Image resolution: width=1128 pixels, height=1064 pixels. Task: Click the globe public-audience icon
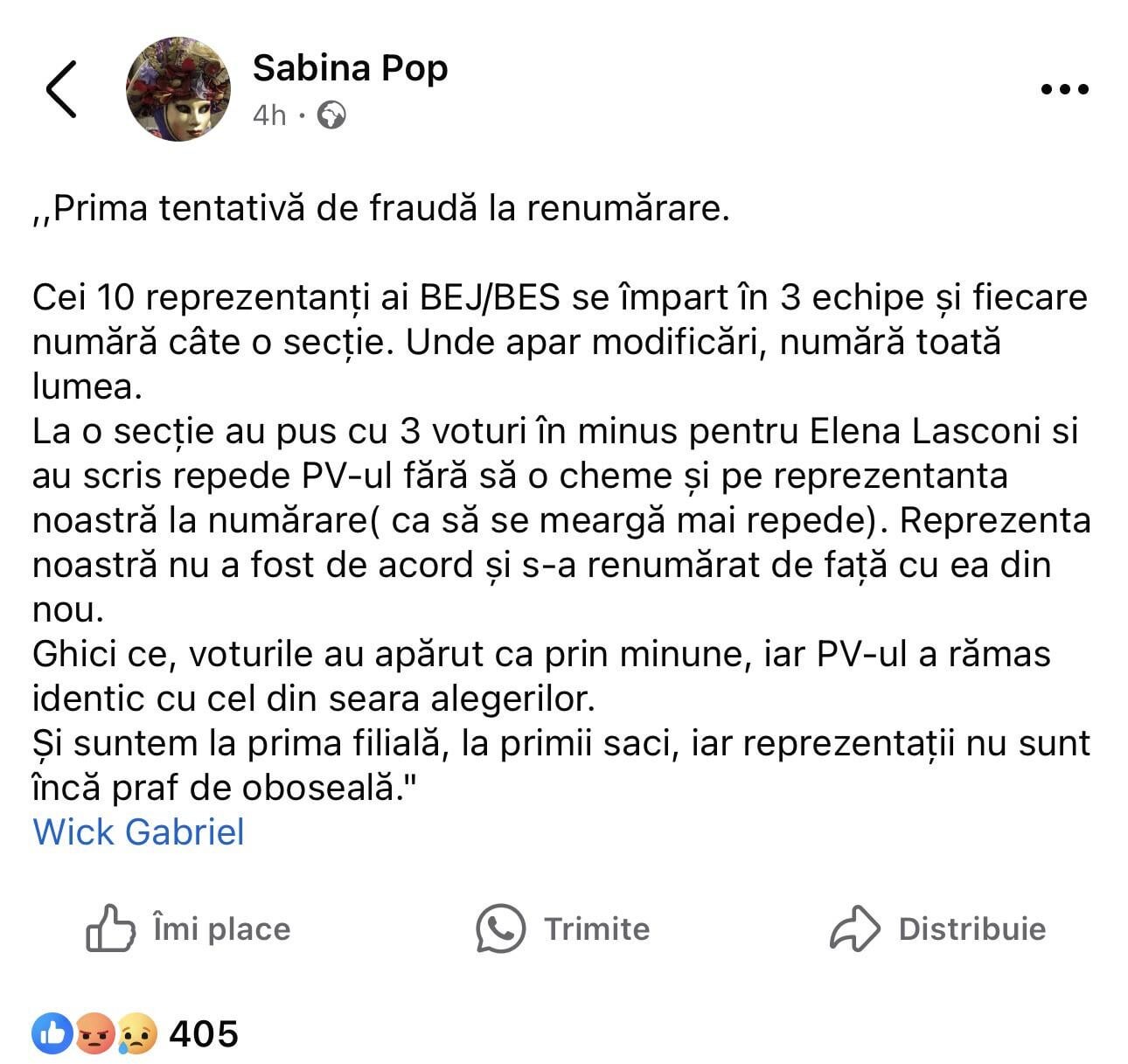tap(331, 115)
